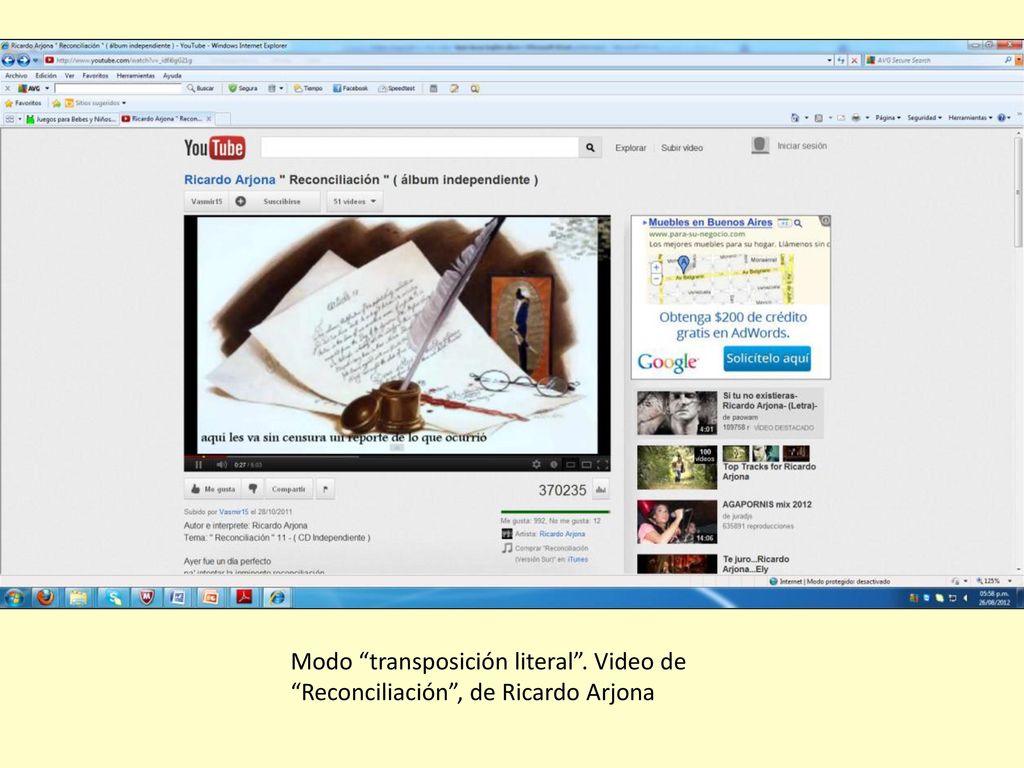Open the player settings gear
This screenshot has width=1024, height=768.
[x=536, y=464]
